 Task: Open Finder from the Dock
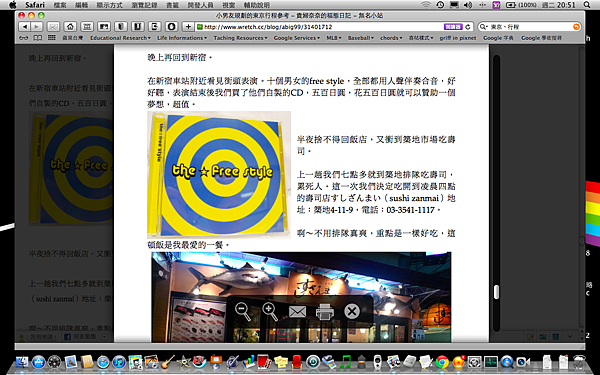22,362
